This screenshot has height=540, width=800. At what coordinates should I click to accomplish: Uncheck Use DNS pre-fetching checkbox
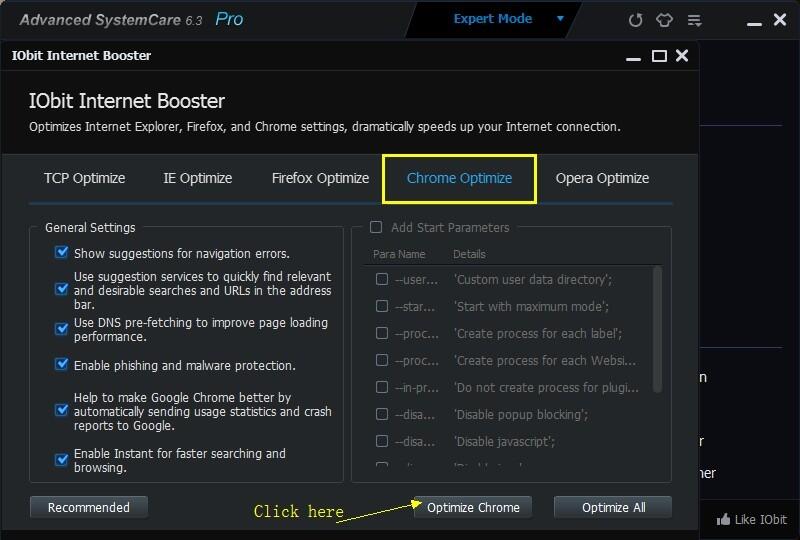(x=61, y=329)
